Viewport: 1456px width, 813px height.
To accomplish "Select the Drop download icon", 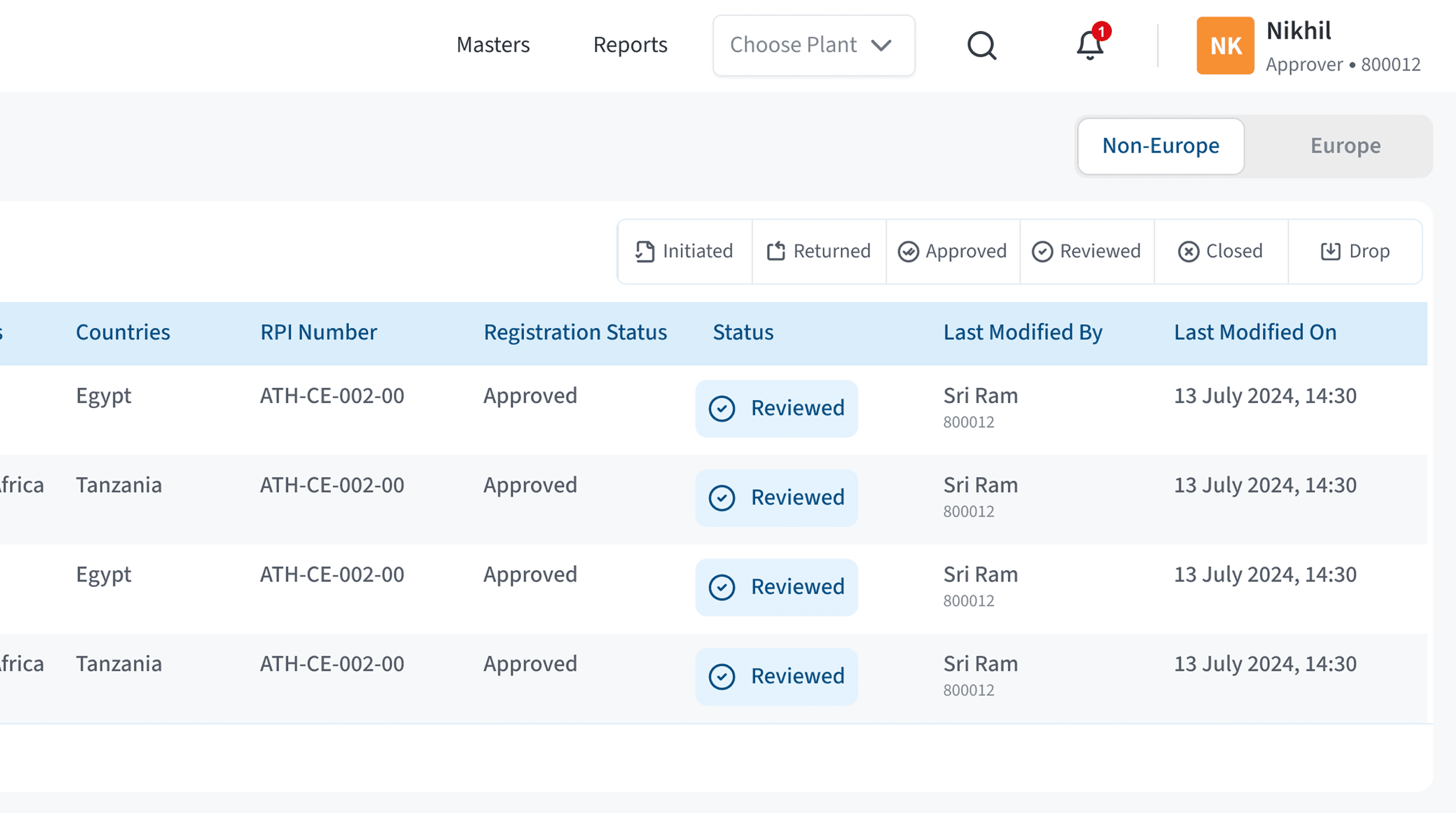I will coord(1331,251).
